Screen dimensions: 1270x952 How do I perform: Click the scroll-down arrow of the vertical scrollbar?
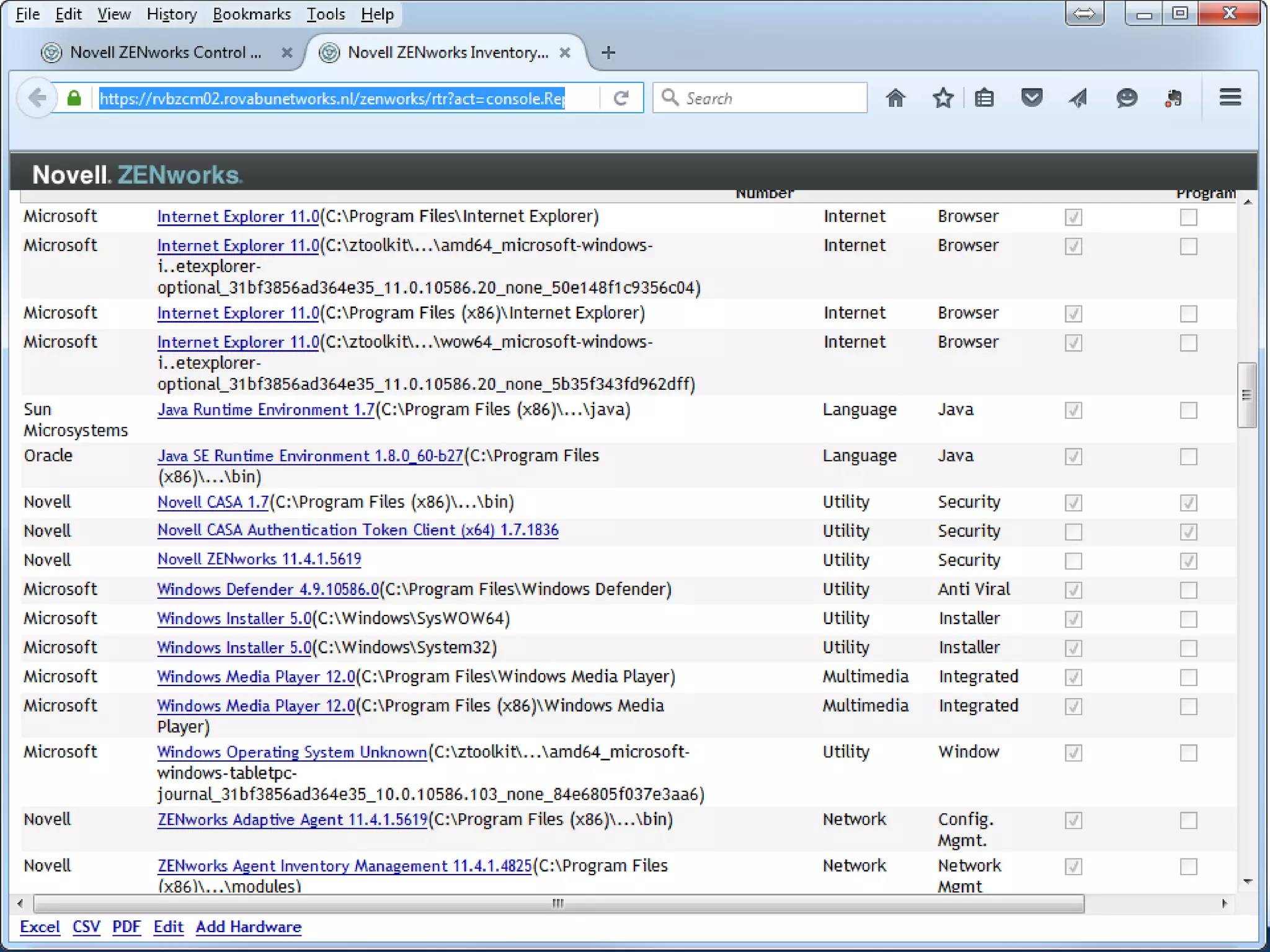[1248, 881]
